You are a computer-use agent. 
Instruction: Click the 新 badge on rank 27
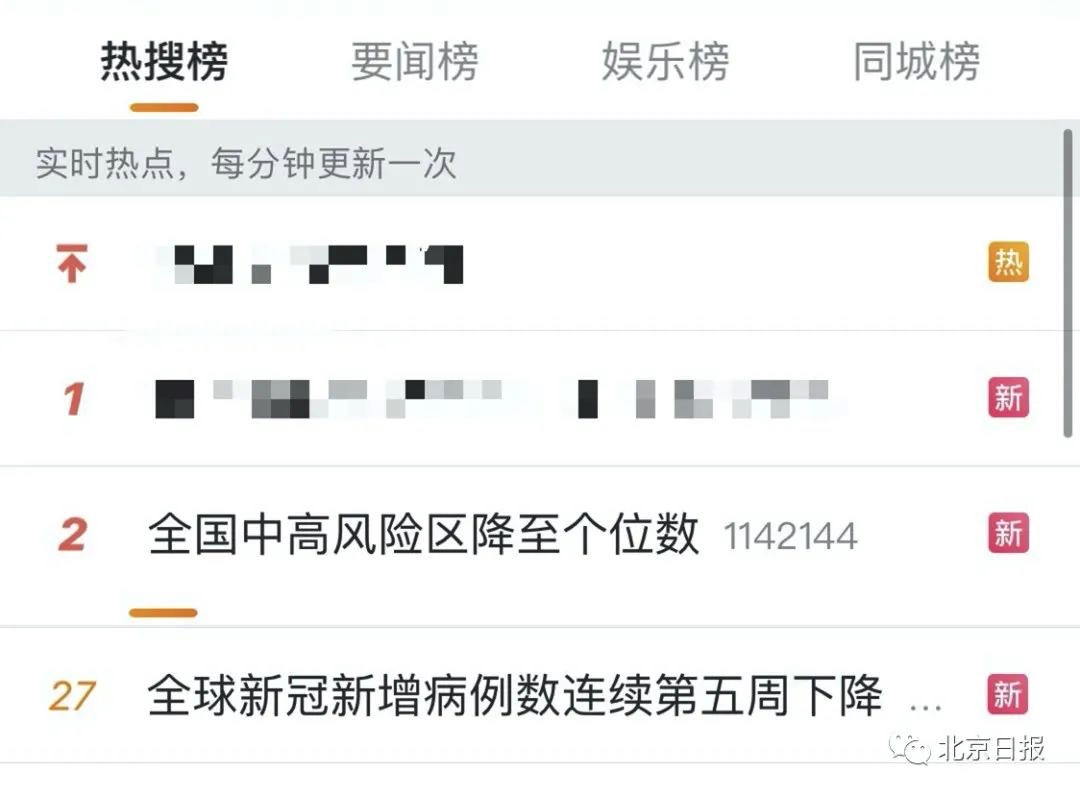1008,694
